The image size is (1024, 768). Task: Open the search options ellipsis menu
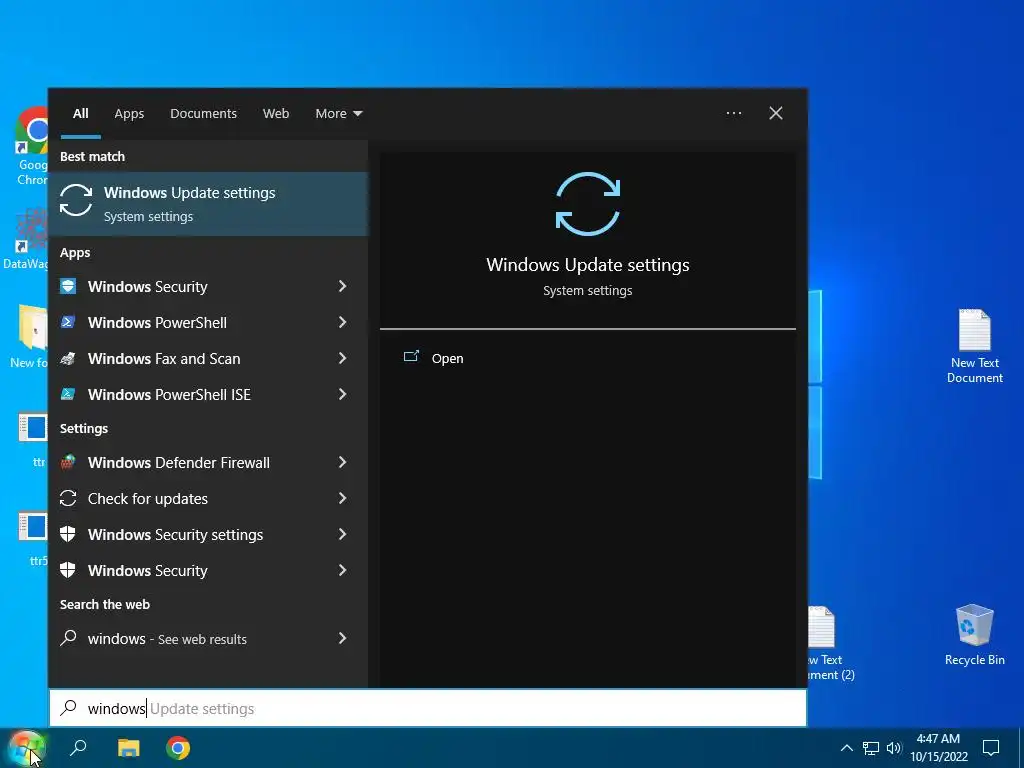coord(734,113)
